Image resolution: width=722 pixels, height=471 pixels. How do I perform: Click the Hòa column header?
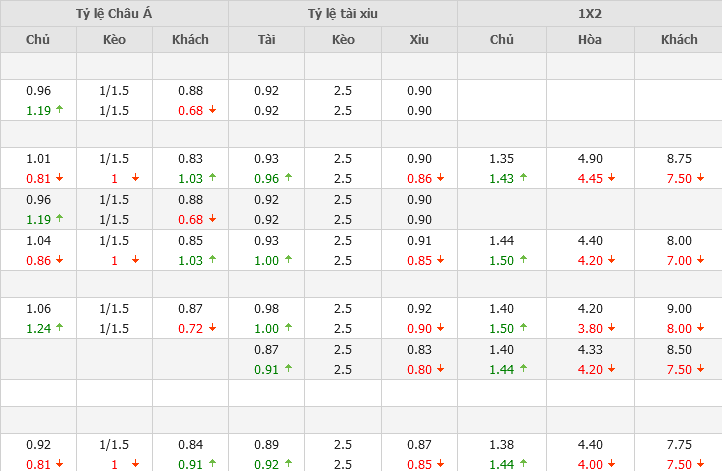(x=590, y=39)
